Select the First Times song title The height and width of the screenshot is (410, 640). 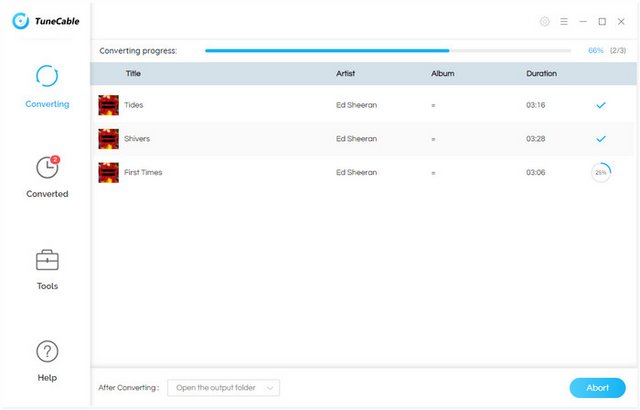(x=143, y=172)
